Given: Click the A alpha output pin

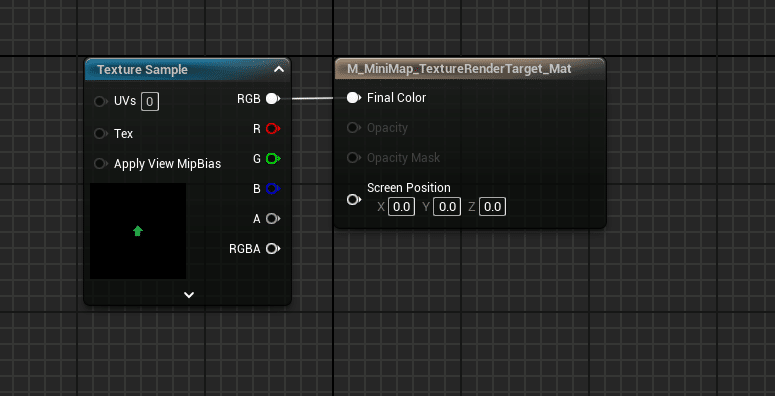Looking at the screenshot, I should pos(273,219).
